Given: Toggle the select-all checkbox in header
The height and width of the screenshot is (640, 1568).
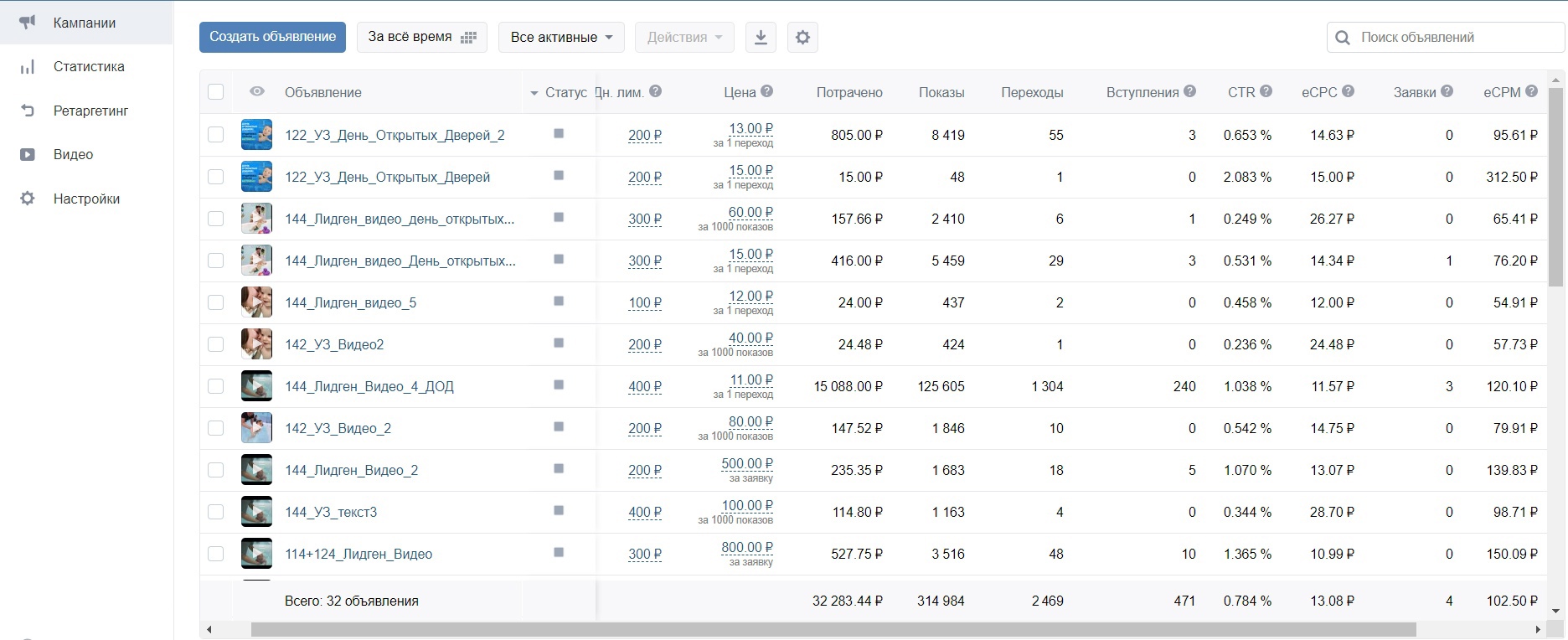Looking at the screenshot, I should click(x=216, y=92).
